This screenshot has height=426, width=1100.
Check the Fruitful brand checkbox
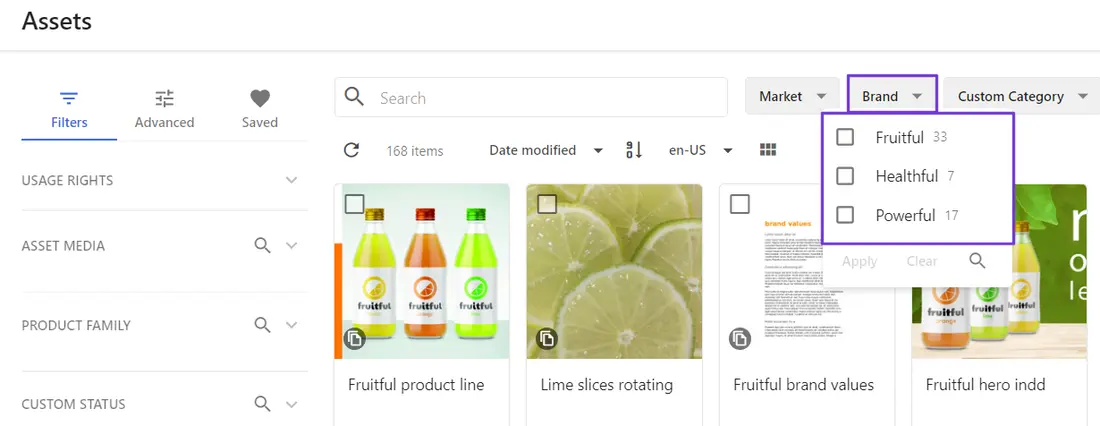[x=845, y=137]
